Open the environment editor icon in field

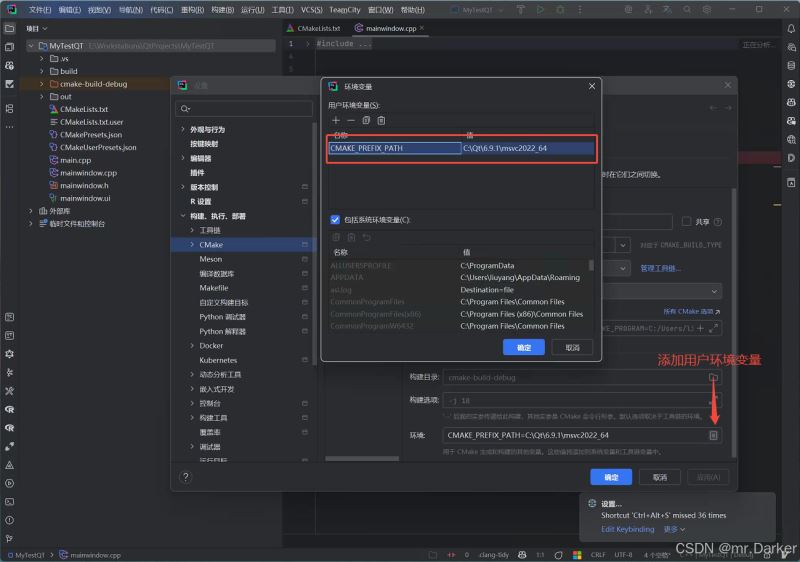click(713, 436)
